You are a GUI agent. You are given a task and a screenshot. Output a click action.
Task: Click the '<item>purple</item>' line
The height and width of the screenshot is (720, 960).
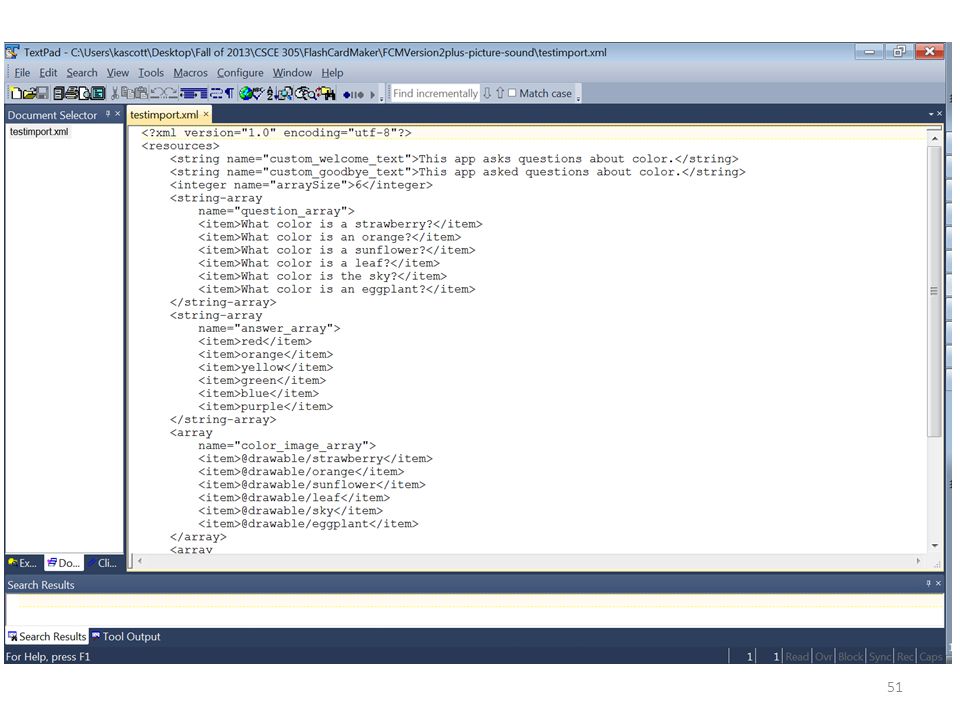(x=266, y=407)
